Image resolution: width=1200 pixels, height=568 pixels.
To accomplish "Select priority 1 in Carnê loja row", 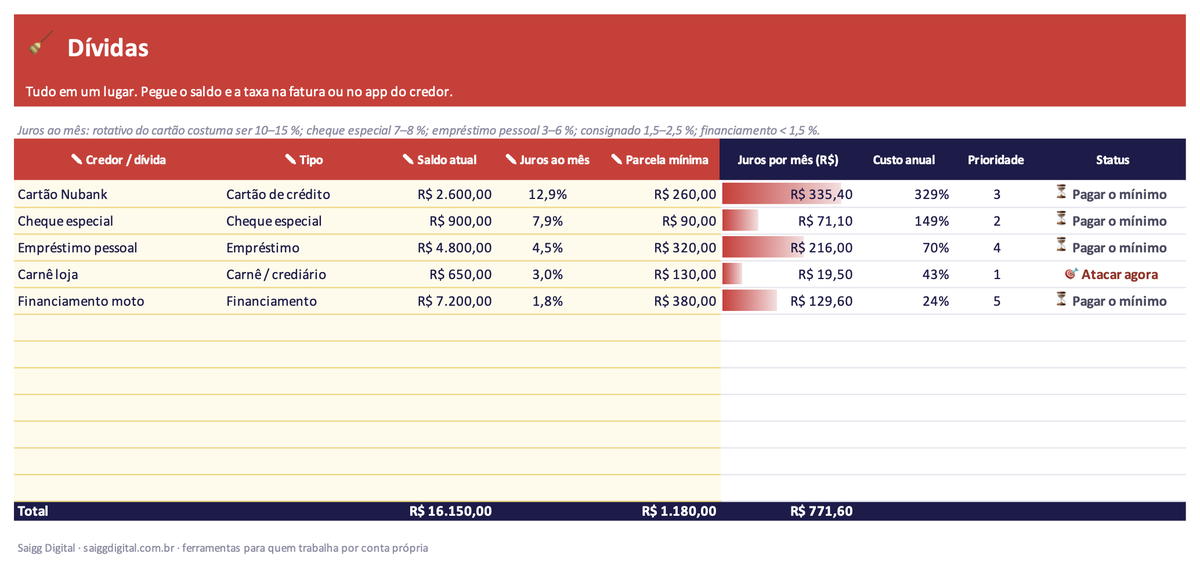I will pos(997,274).
